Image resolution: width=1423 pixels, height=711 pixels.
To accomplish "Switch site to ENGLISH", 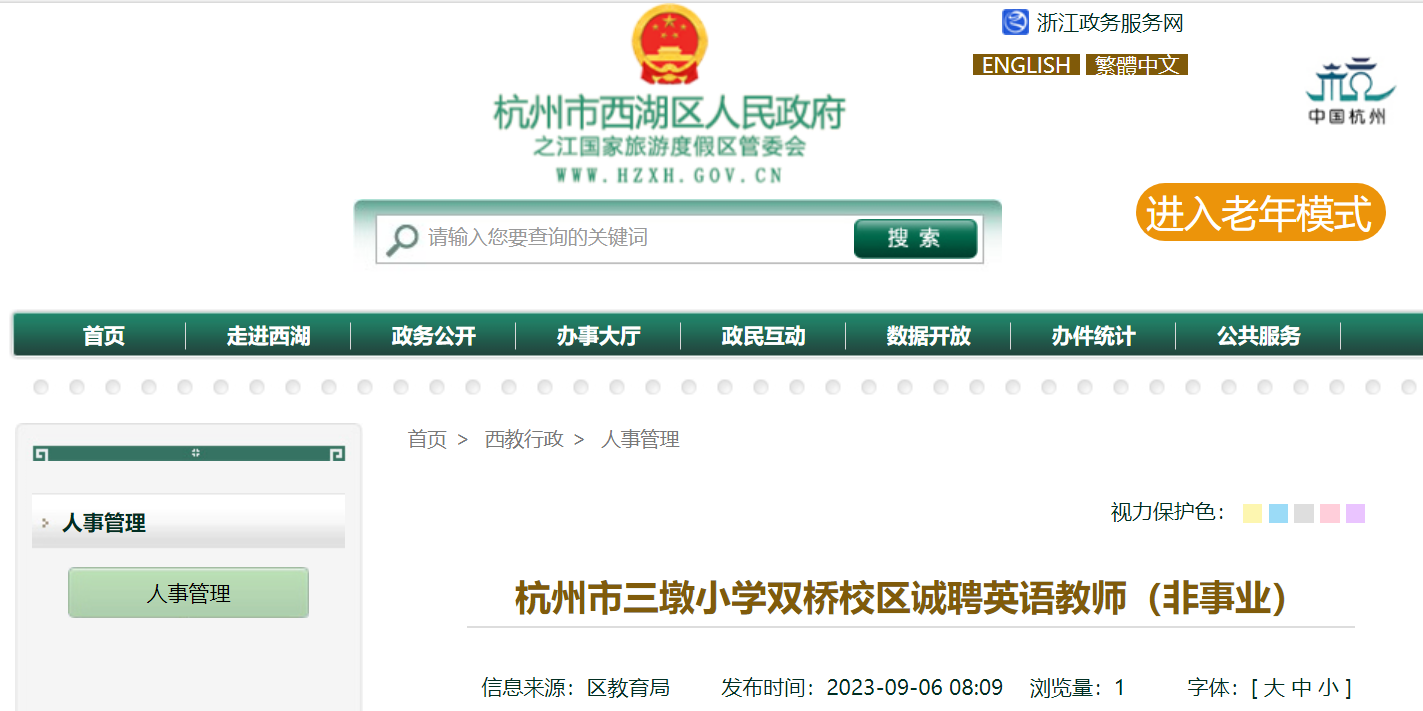I will pos(1026,65).
